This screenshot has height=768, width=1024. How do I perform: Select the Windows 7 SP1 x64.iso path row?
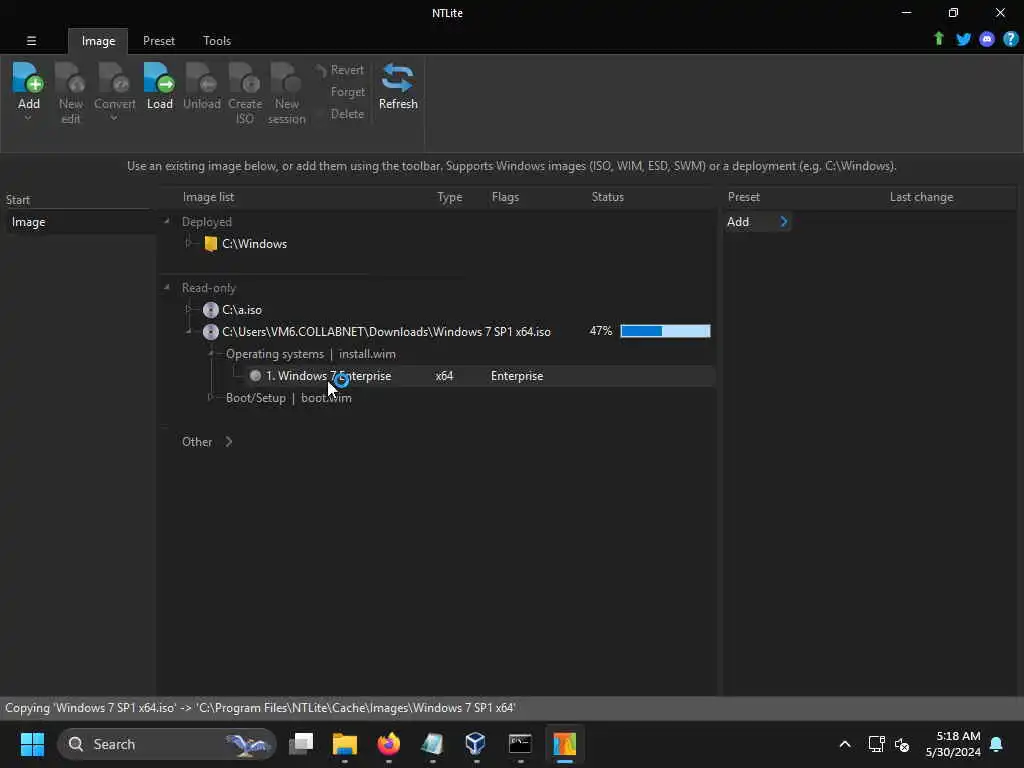tap(386, 332)
